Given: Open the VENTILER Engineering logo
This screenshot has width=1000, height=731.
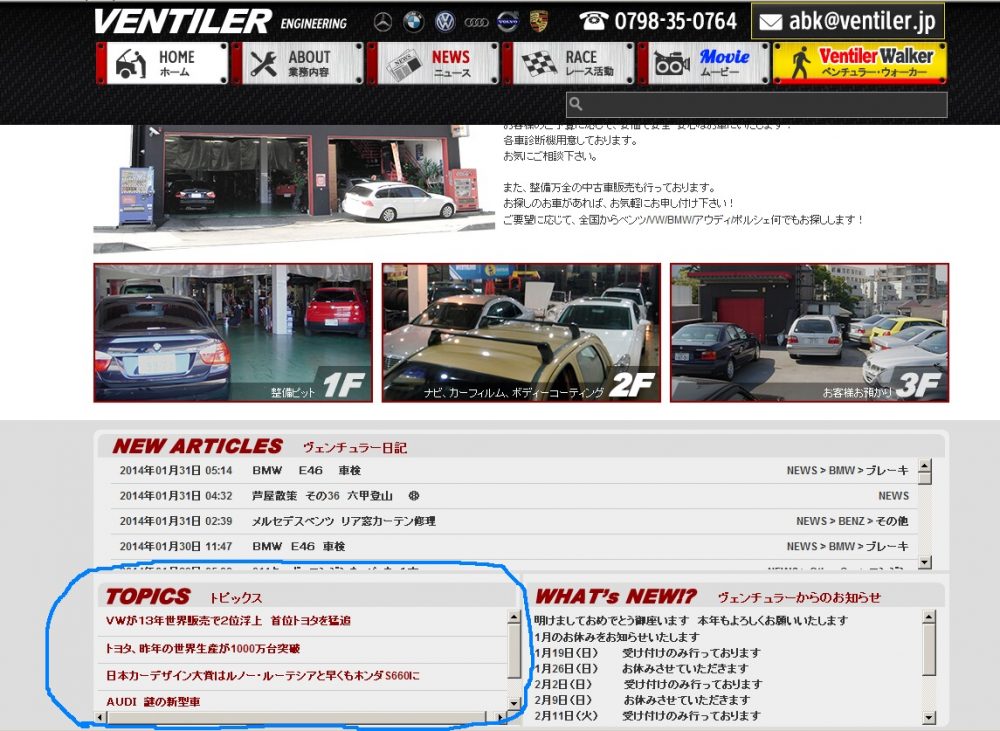Looking at the screenshot, I should (x=220, y=22).
